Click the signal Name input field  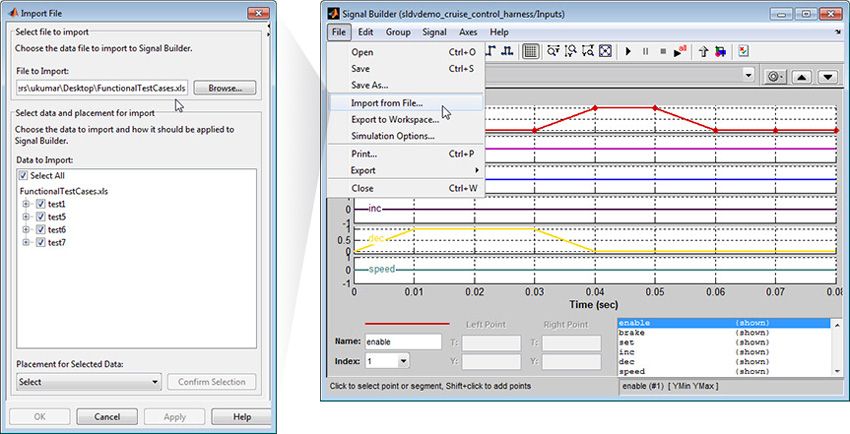tap(403, 341)
